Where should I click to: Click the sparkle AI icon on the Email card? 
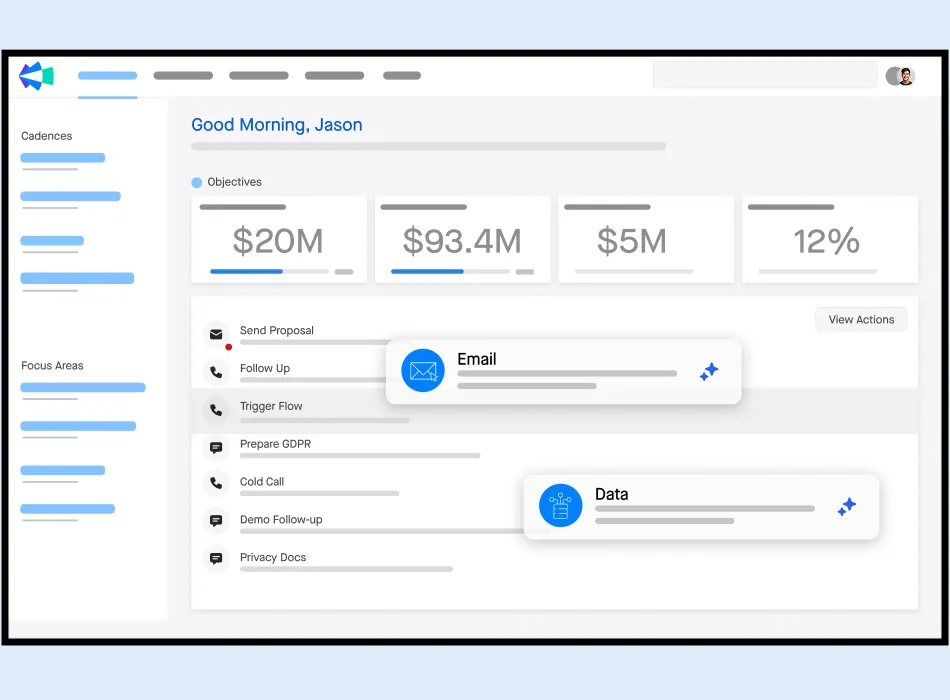(x=709, y=371)
